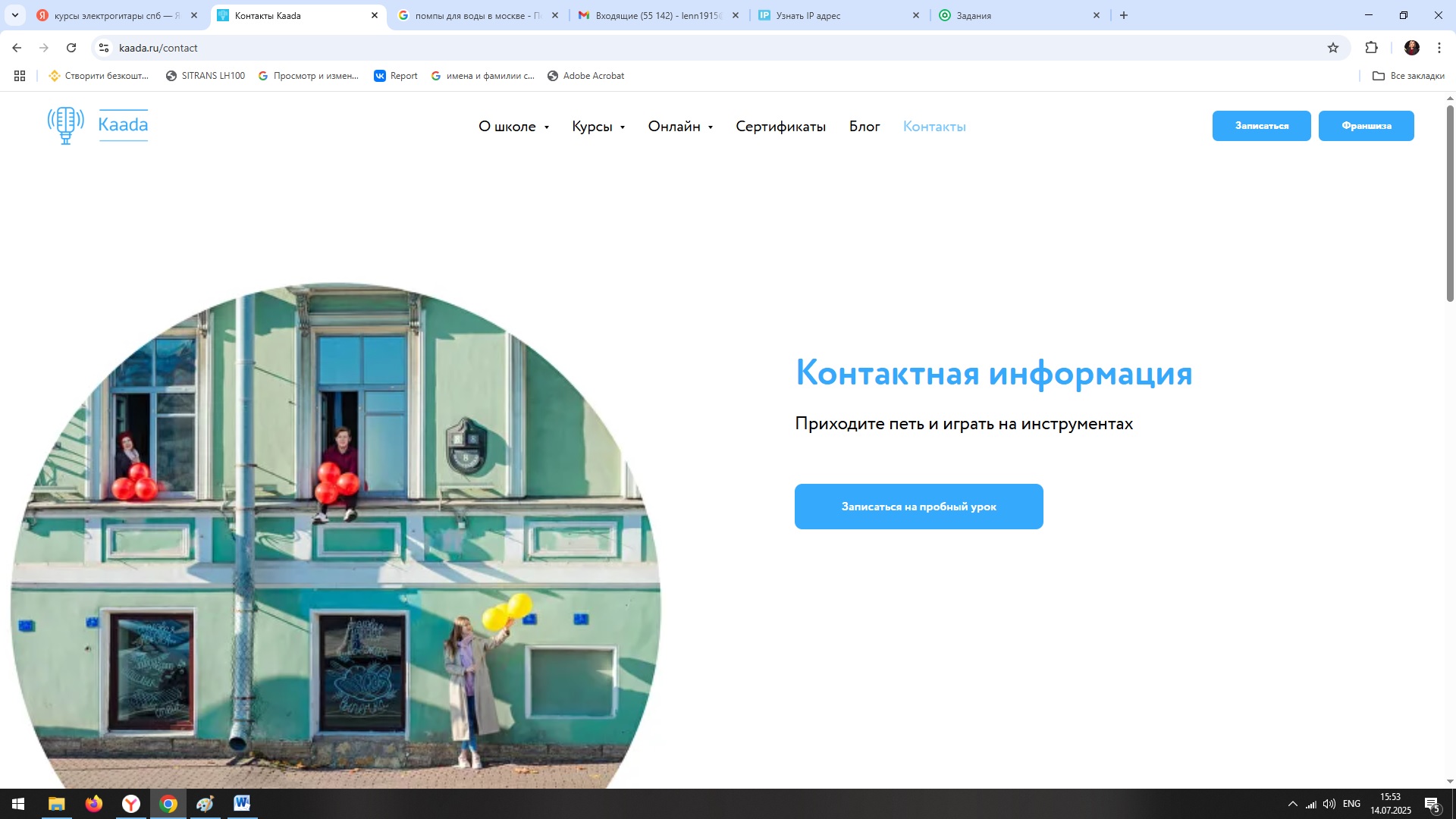
Task: Open the paint app taskbar icon
Action: pos(205,804)
